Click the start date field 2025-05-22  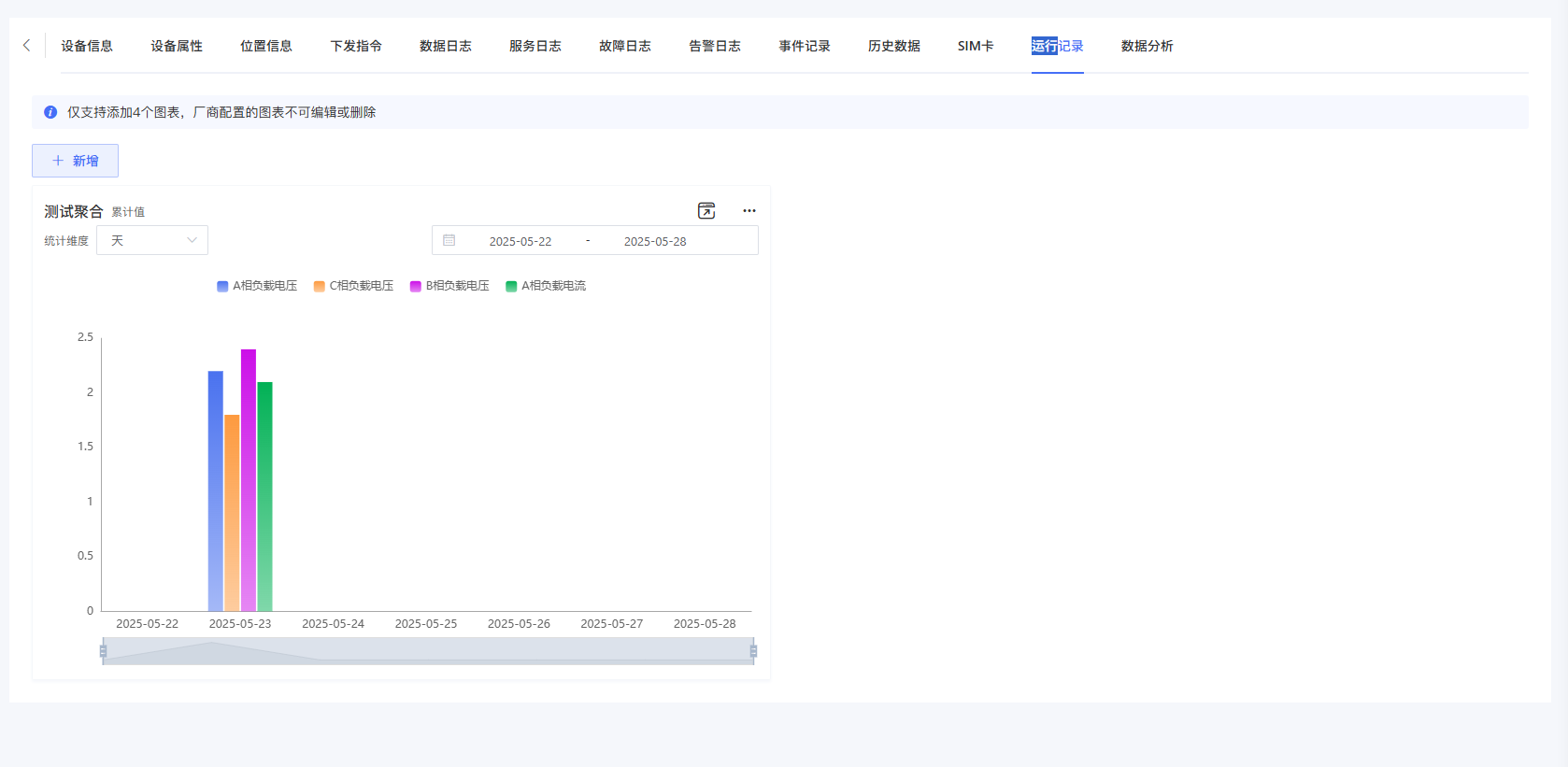520,241
